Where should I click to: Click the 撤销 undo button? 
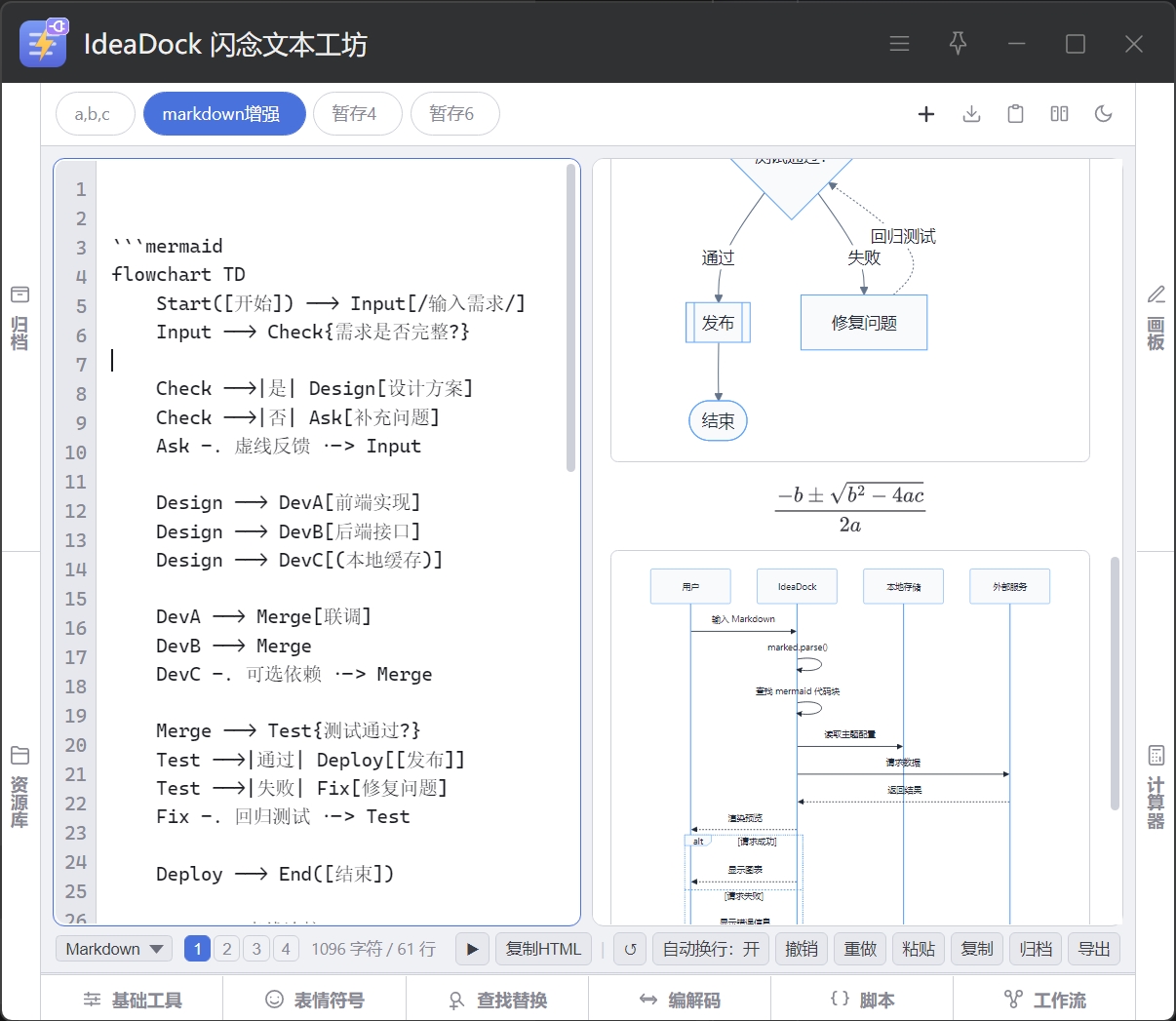[802, 949]
